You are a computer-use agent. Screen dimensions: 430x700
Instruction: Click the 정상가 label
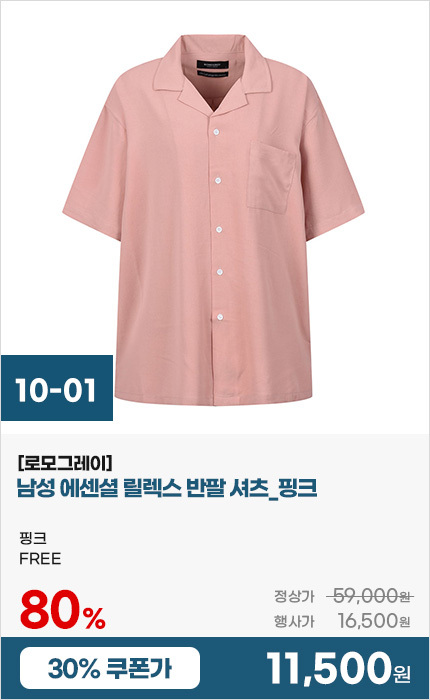click(294, 596)
